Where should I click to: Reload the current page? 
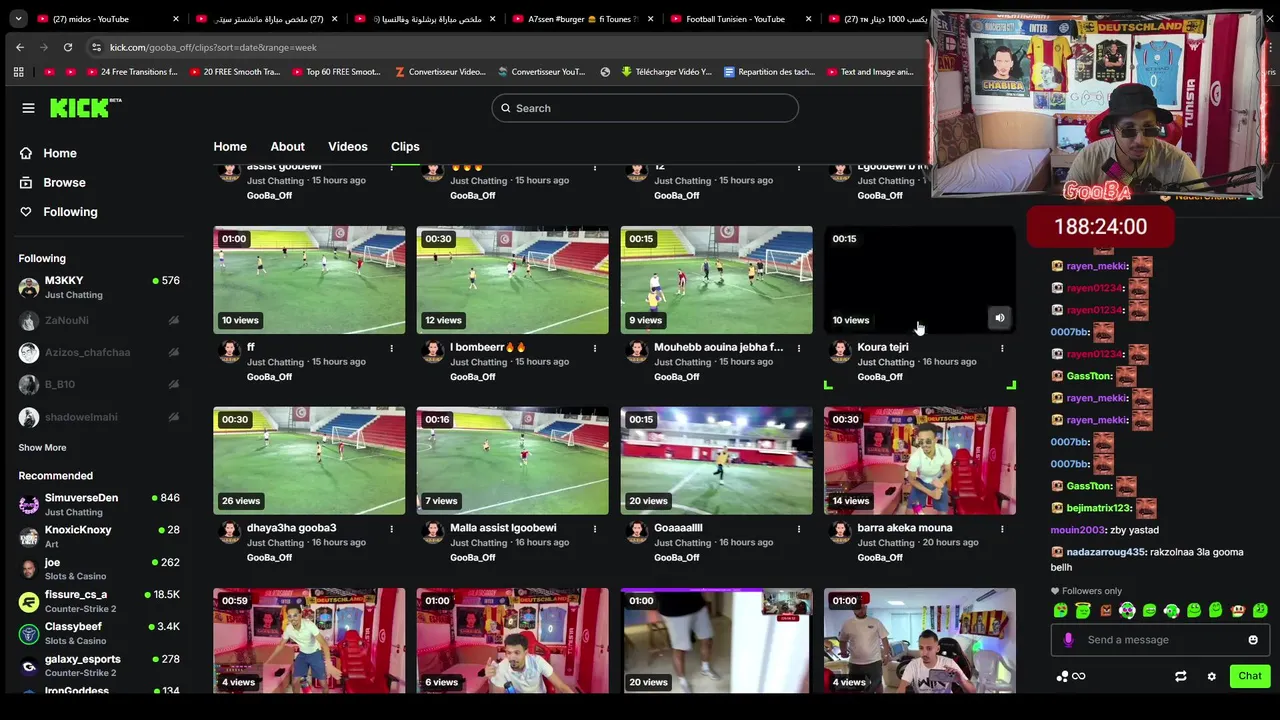[x=68, y=47]
